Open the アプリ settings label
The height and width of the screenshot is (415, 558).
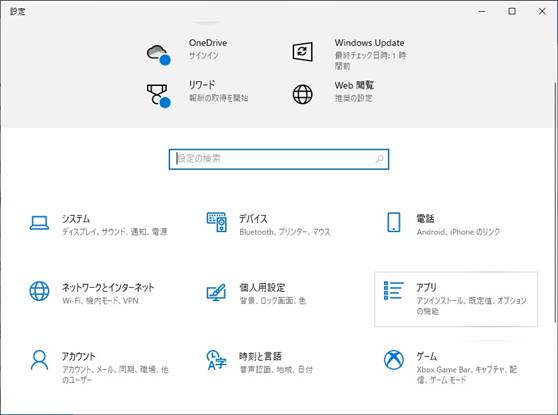426,287
